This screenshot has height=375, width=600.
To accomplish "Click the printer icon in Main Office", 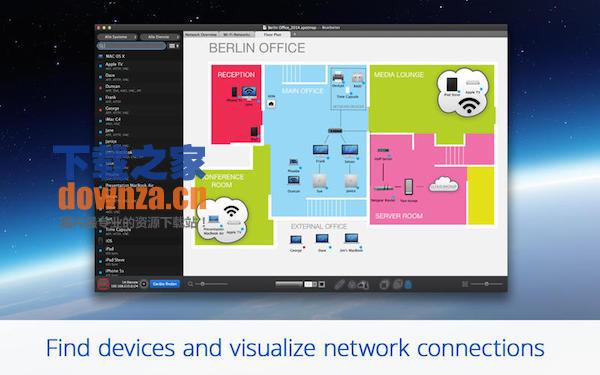I will pyautogui.click(x=338, y=77).
